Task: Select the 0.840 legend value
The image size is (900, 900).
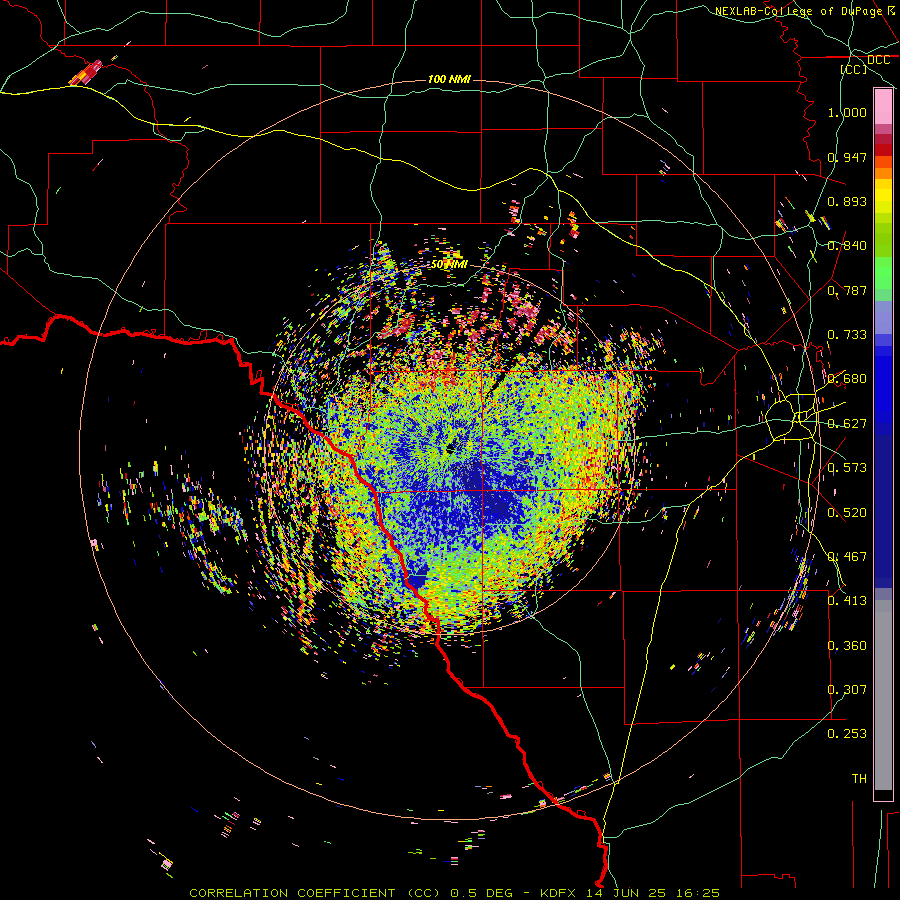Action: (847, 246)
